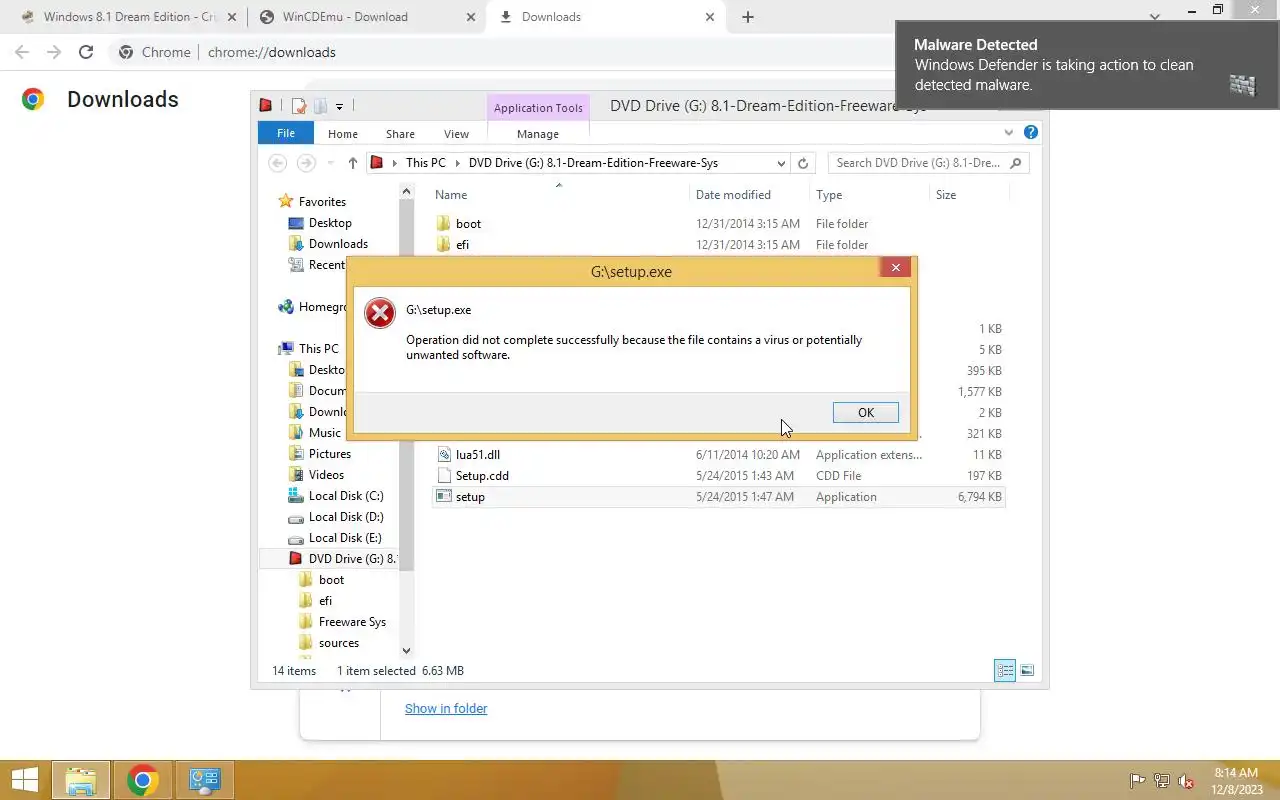Click the search magnifier icon in Explorer

coord(1016,163)
